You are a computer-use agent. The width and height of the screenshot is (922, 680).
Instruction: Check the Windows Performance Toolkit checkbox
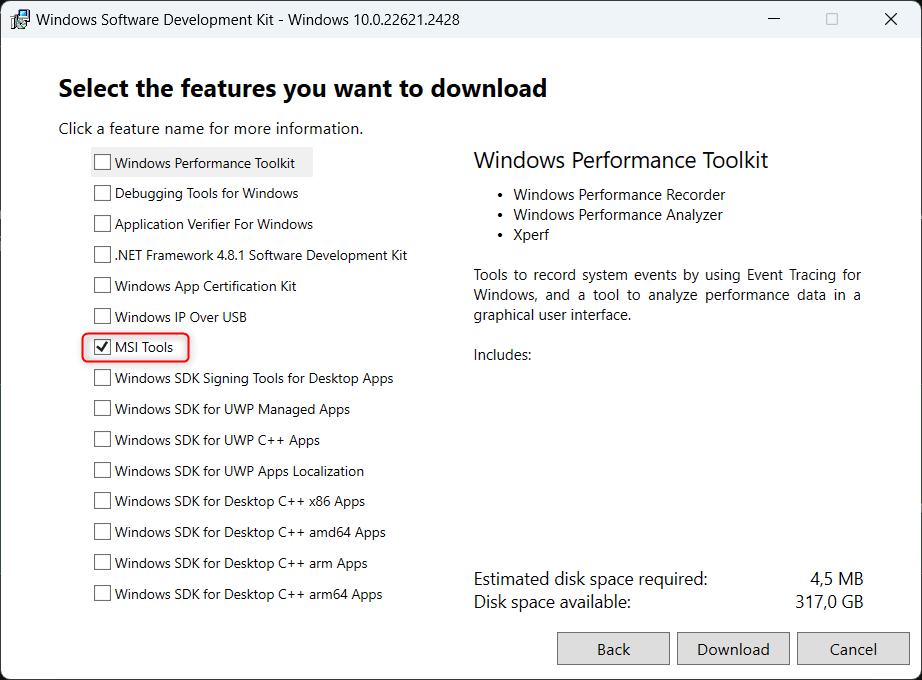pyautogui.click(x=102, y=162)
